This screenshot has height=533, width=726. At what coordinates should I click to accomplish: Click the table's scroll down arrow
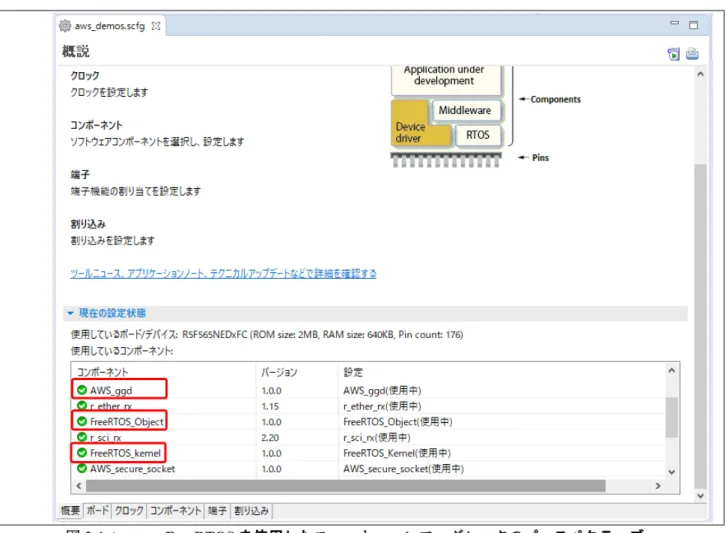[672, 472]
